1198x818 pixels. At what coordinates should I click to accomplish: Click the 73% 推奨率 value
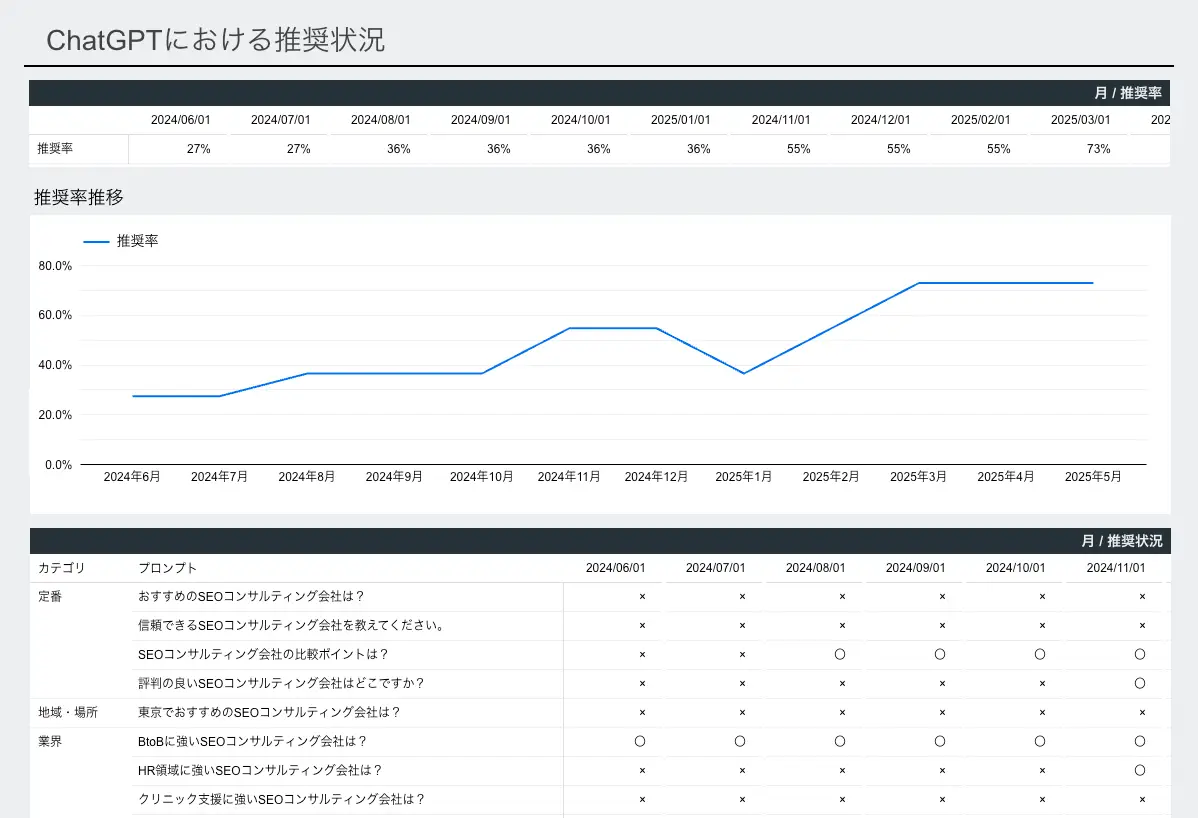coord(1099,149)
